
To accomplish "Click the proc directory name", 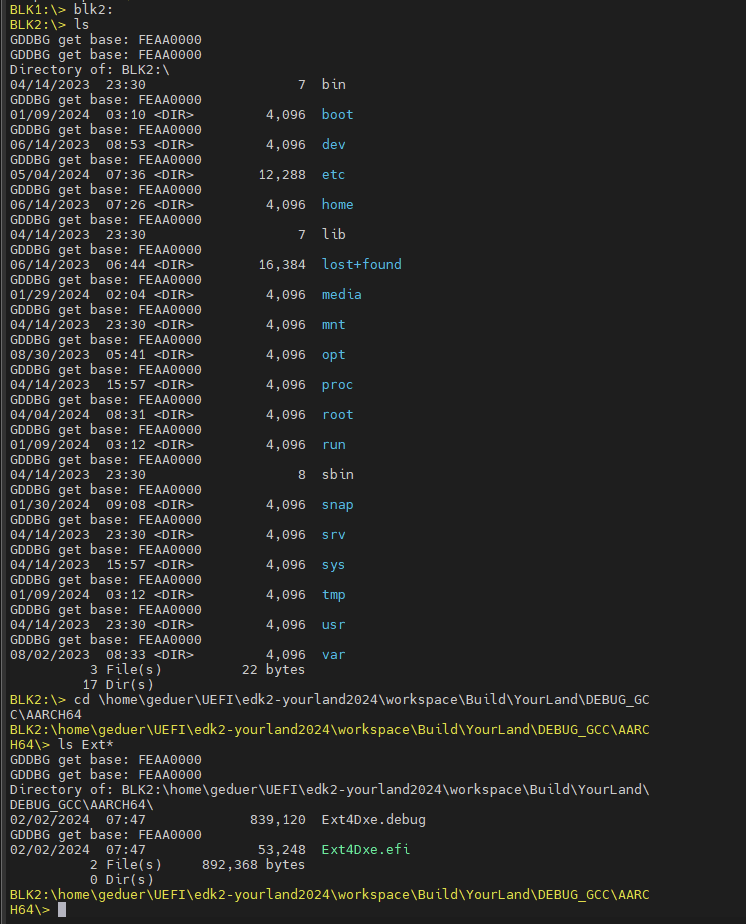I will pos(337,385).
